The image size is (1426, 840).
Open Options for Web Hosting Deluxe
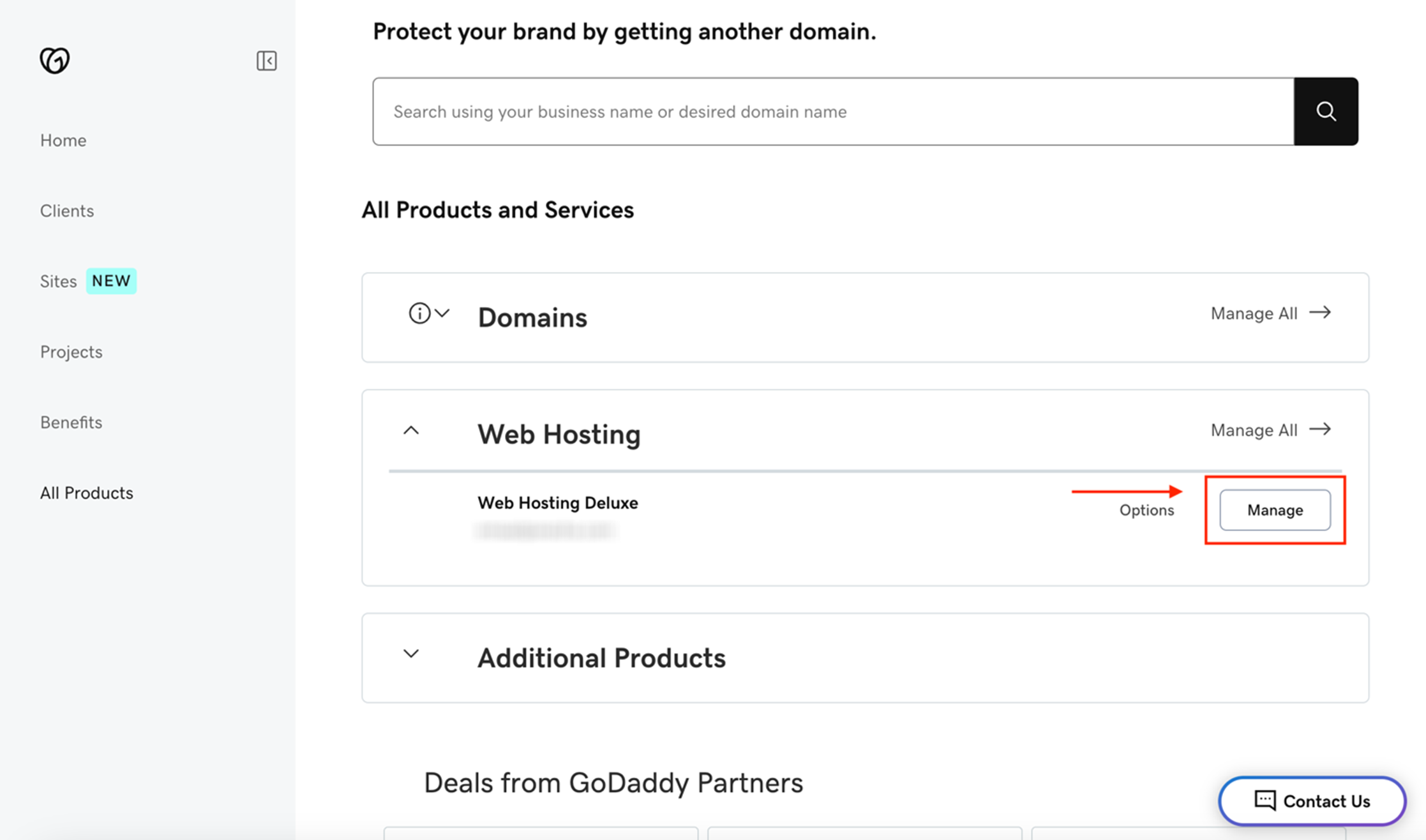1146,510
